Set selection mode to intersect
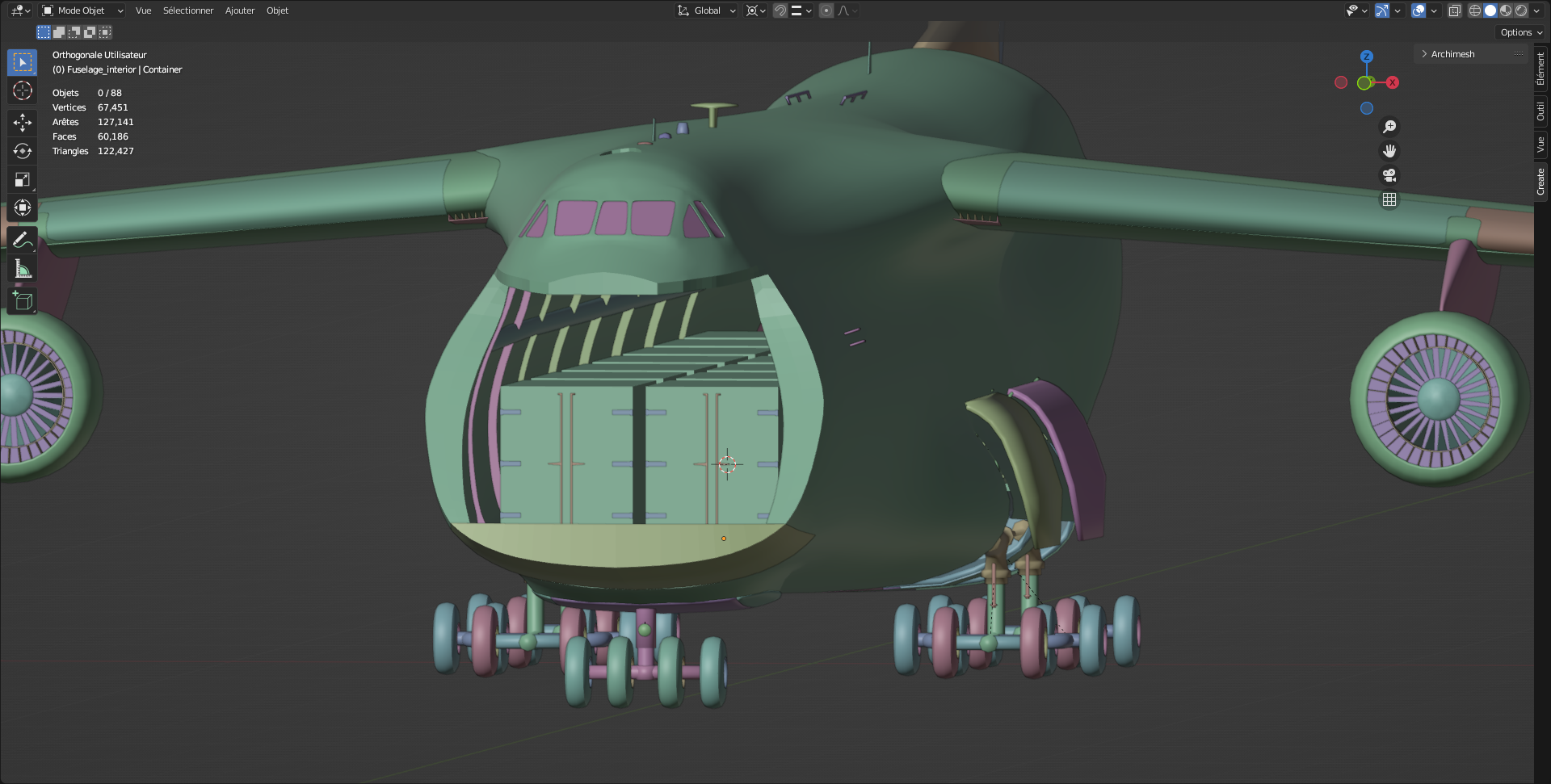 (105, 32)
